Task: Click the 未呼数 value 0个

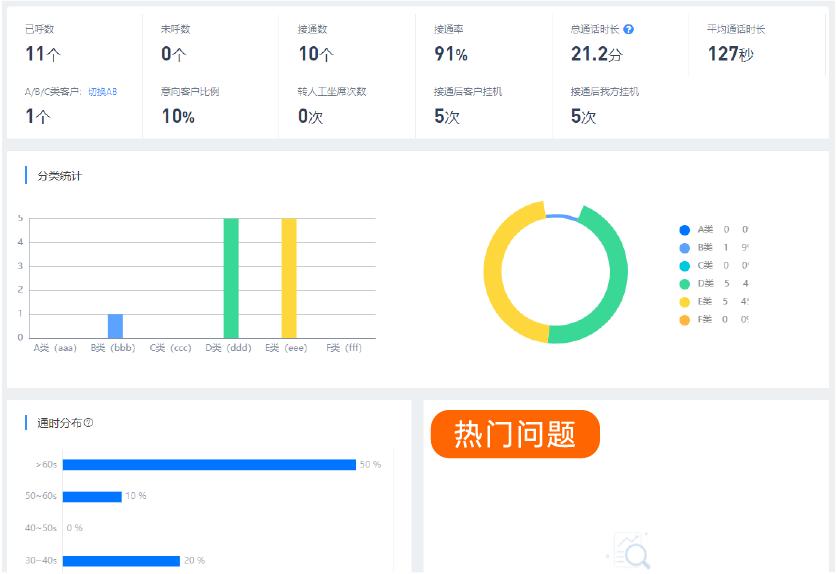Action: point(174,54)
